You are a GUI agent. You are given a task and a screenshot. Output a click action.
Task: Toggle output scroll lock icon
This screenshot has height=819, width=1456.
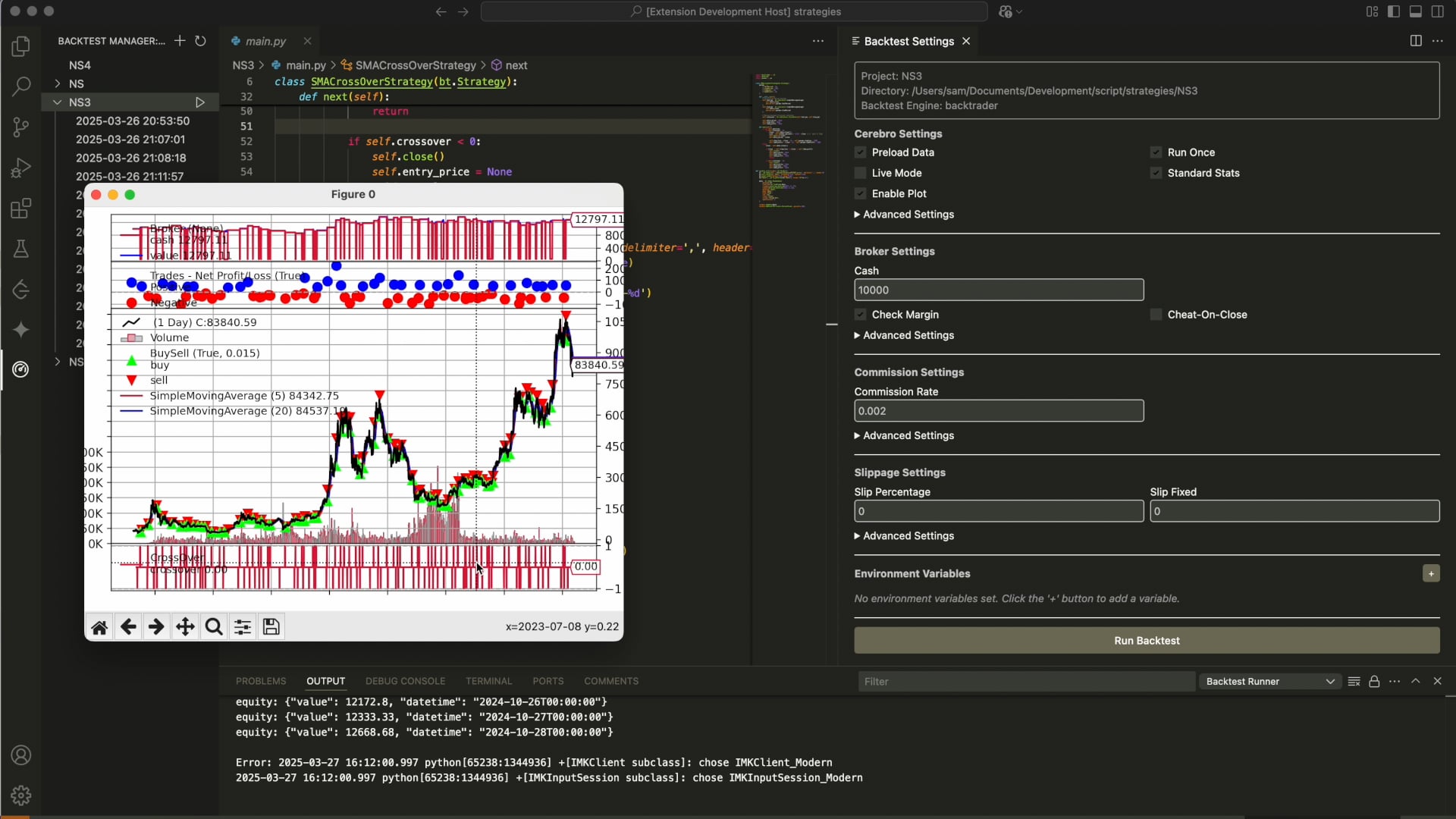pos(1374,682)
